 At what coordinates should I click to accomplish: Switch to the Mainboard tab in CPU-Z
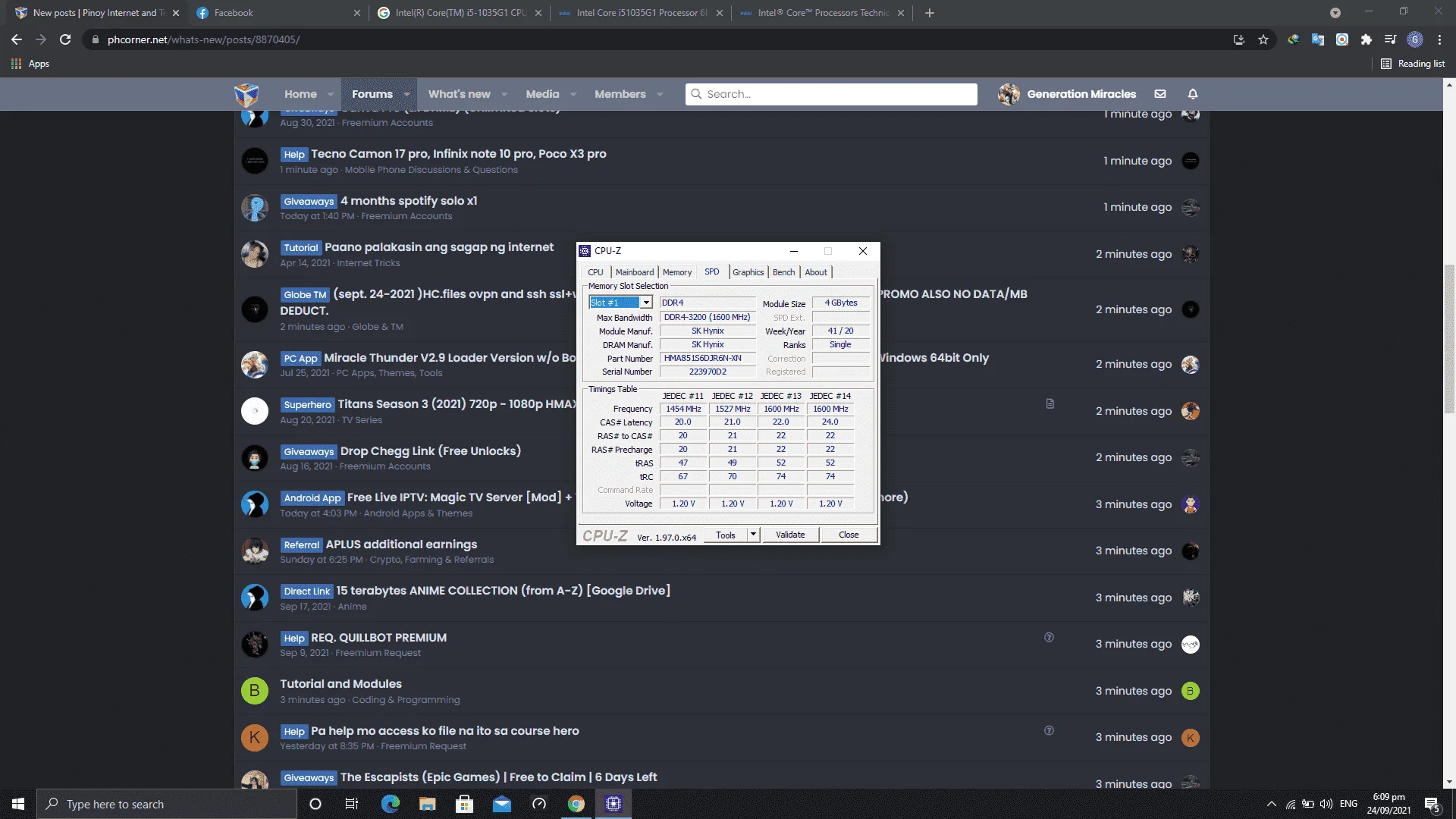tap(635, 272)
